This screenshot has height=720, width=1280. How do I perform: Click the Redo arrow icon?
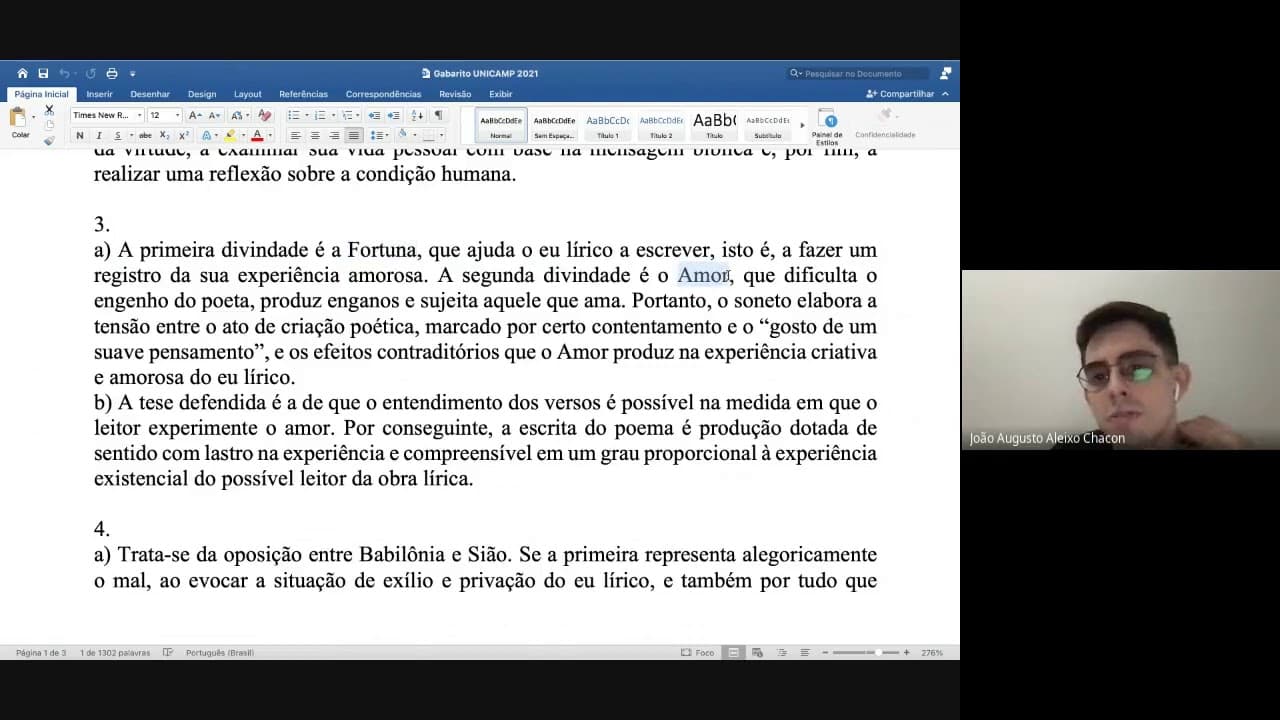pos(90,73)
